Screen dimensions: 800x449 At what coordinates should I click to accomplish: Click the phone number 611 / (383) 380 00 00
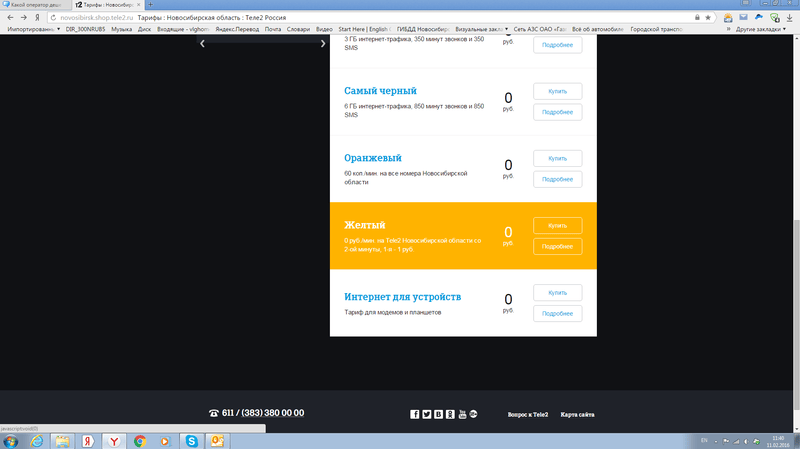[x=263, y=413]
